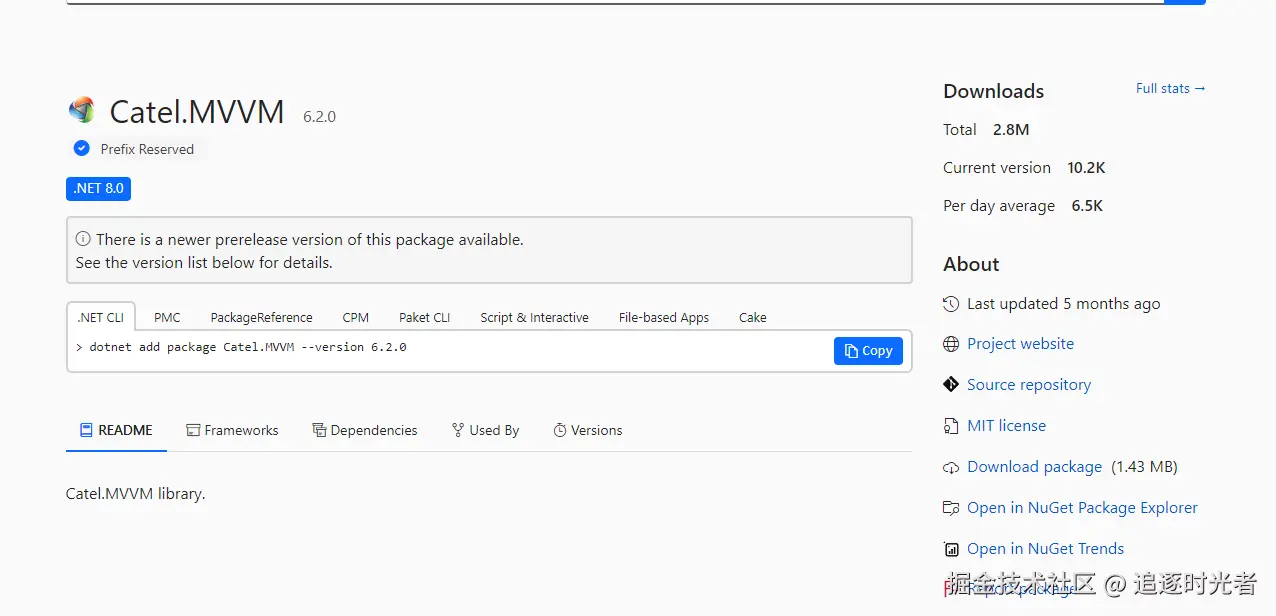Click Open in NuGet Trends link
1276x616 pixels.
(1045, 549)
